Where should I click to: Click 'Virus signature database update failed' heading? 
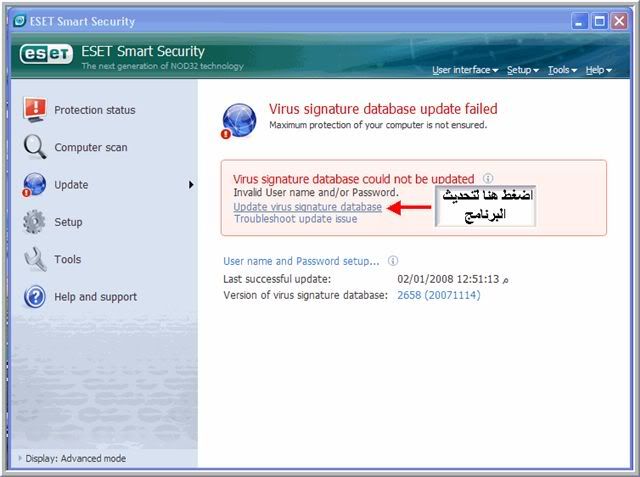pyautogui.click(x=383, y=109)
